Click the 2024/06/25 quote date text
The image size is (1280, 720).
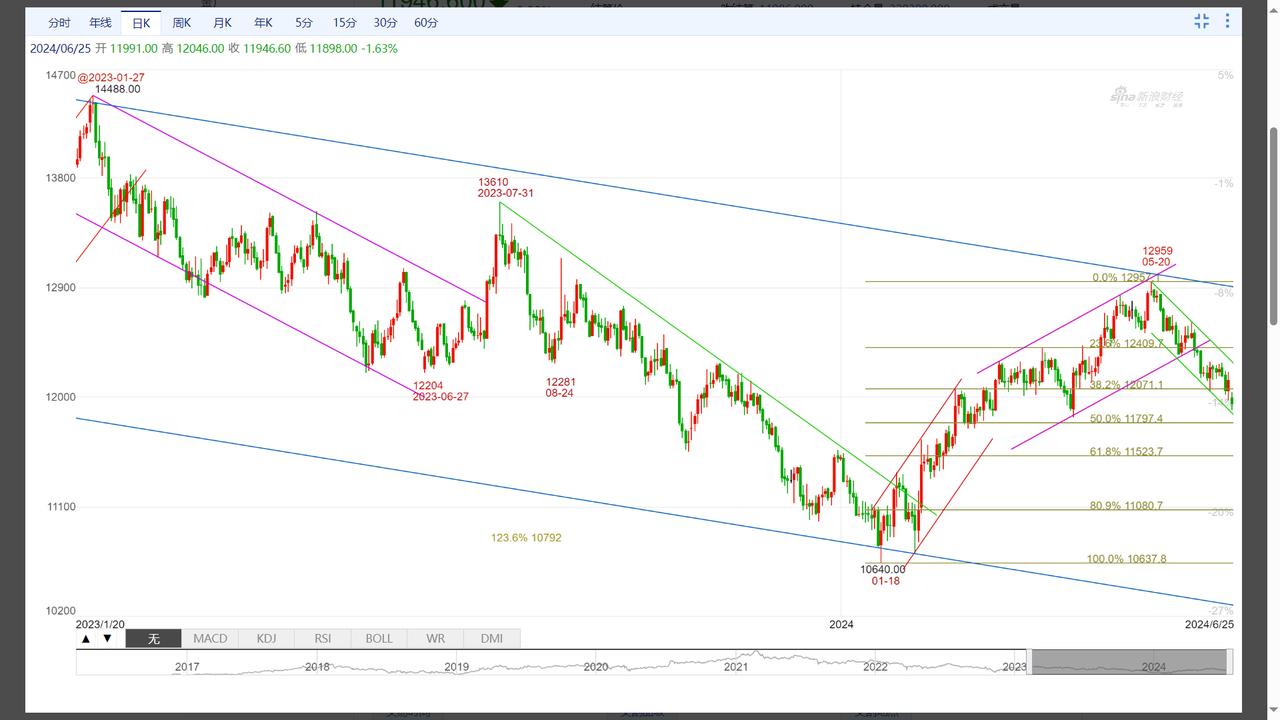(61, 48)
